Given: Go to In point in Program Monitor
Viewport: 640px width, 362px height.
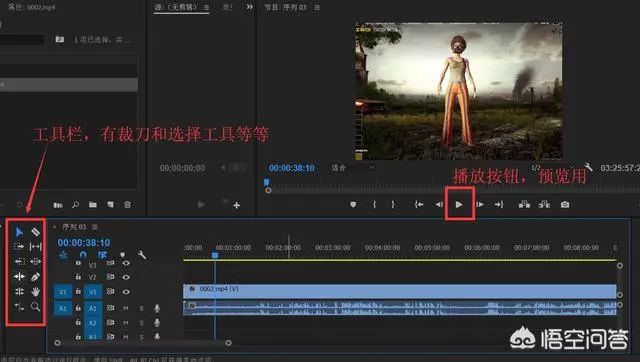Looking at the screenshot, I should [419, 204].
